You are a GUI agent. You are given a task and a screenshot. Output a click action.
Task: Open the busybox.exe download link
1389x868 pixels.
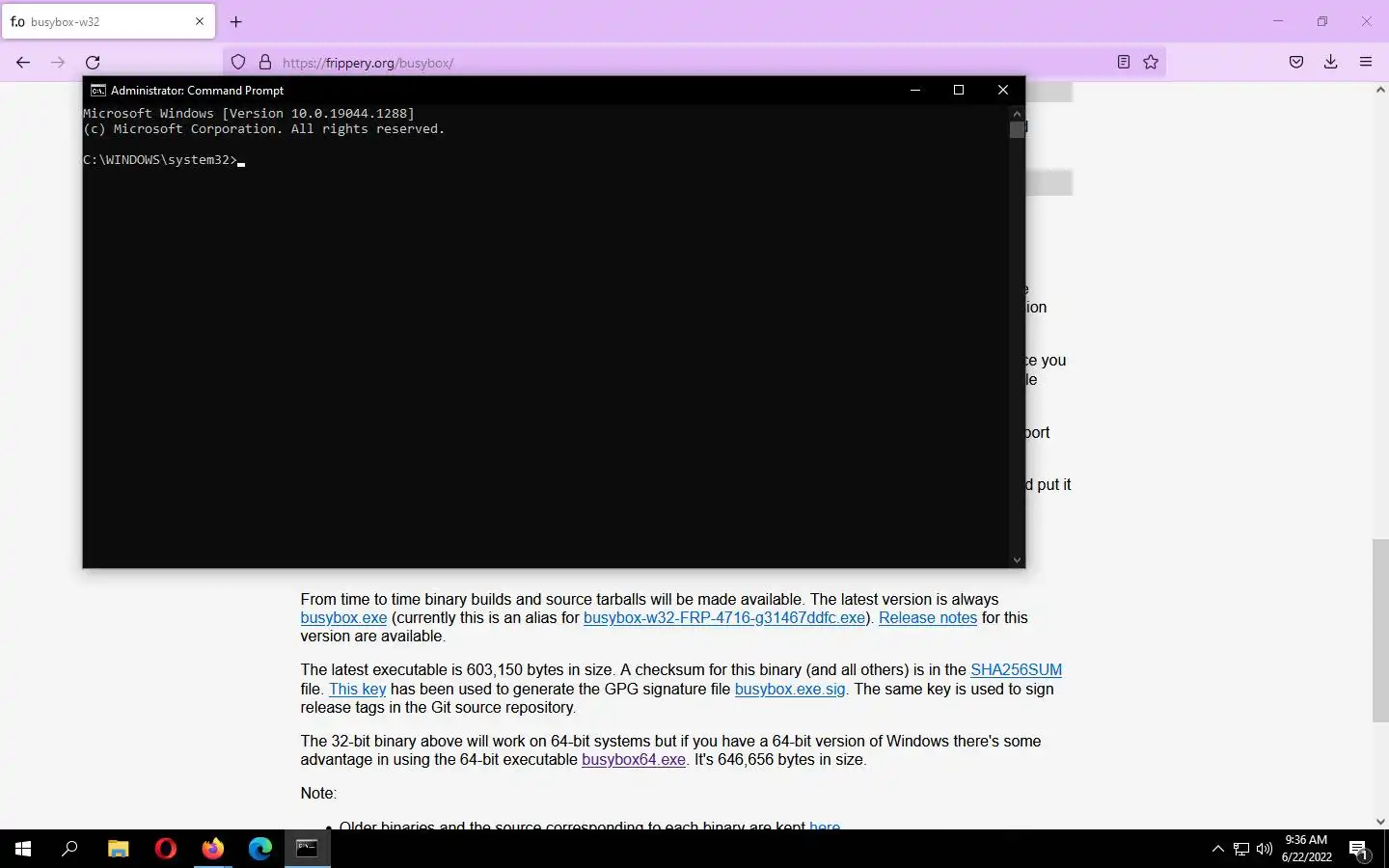(343, 618)
